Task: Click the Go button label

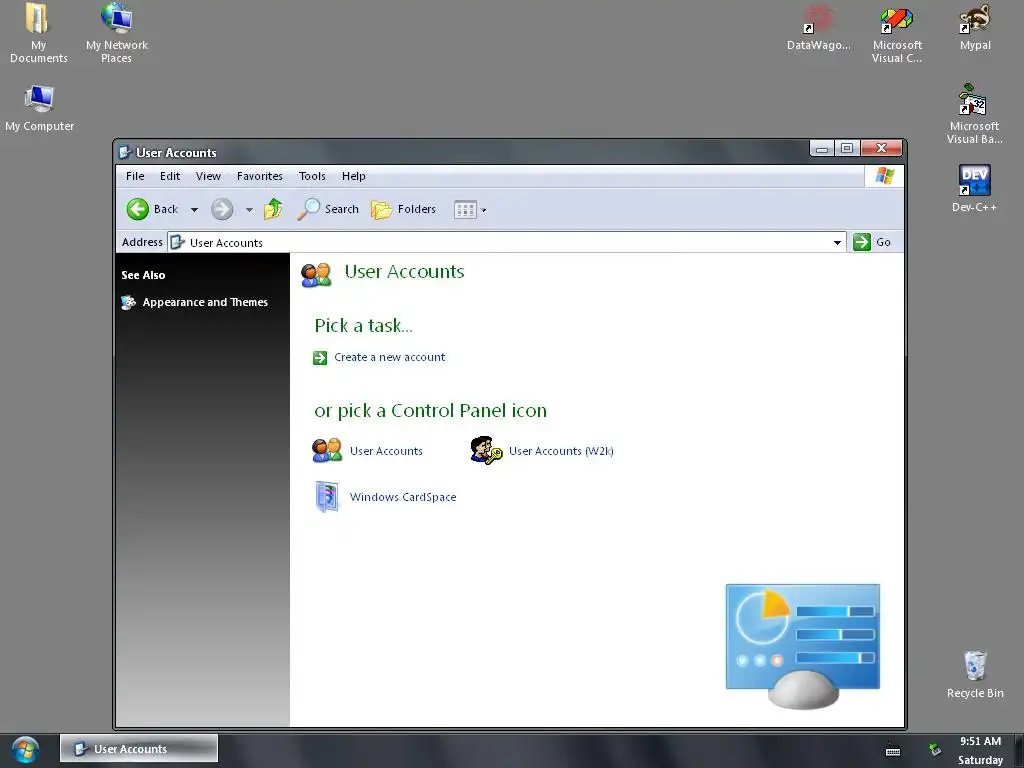Action: 883,242
